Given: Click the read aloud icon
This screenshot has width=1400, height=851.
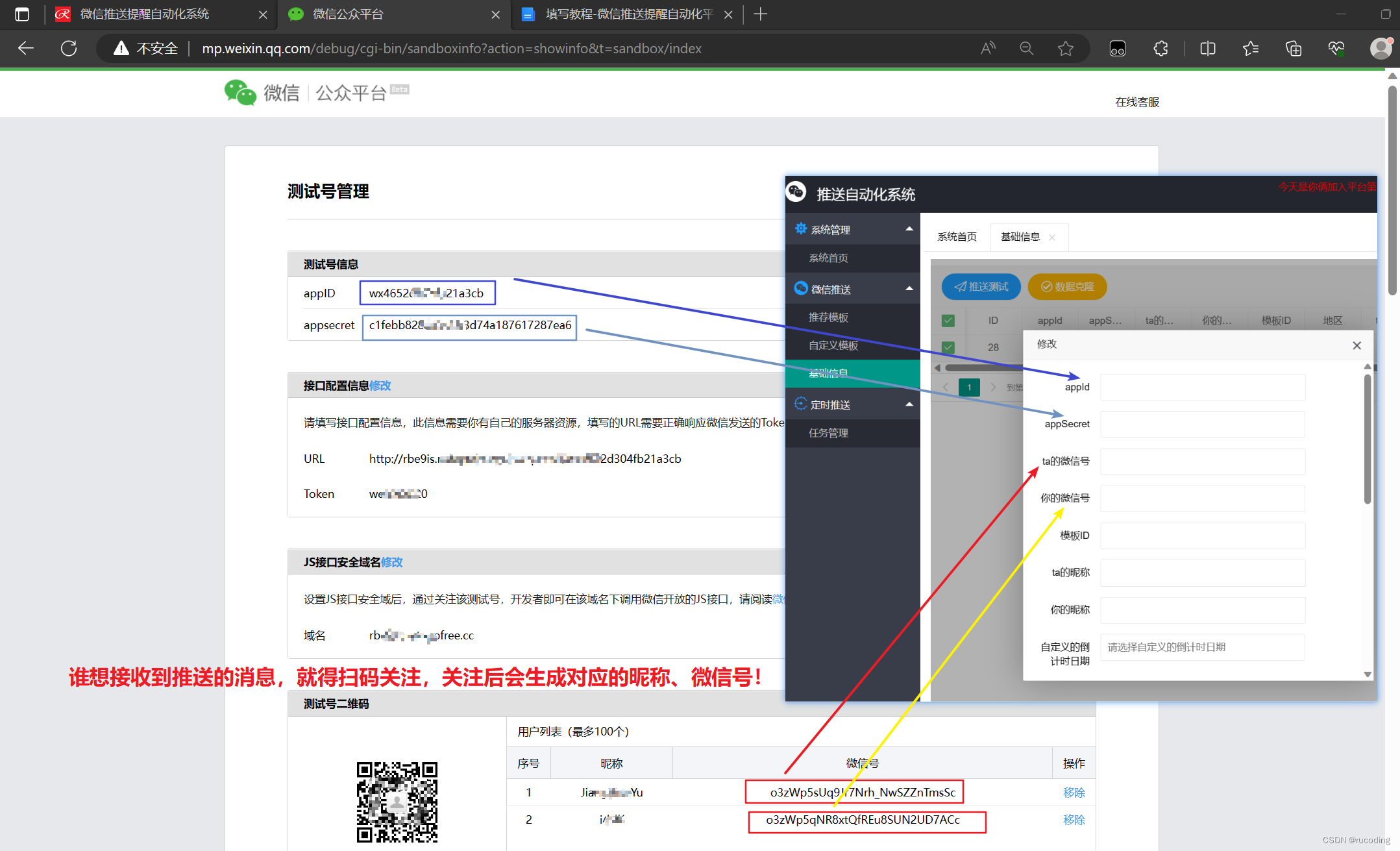Looking at the screenshot, I should pos(988,49).
